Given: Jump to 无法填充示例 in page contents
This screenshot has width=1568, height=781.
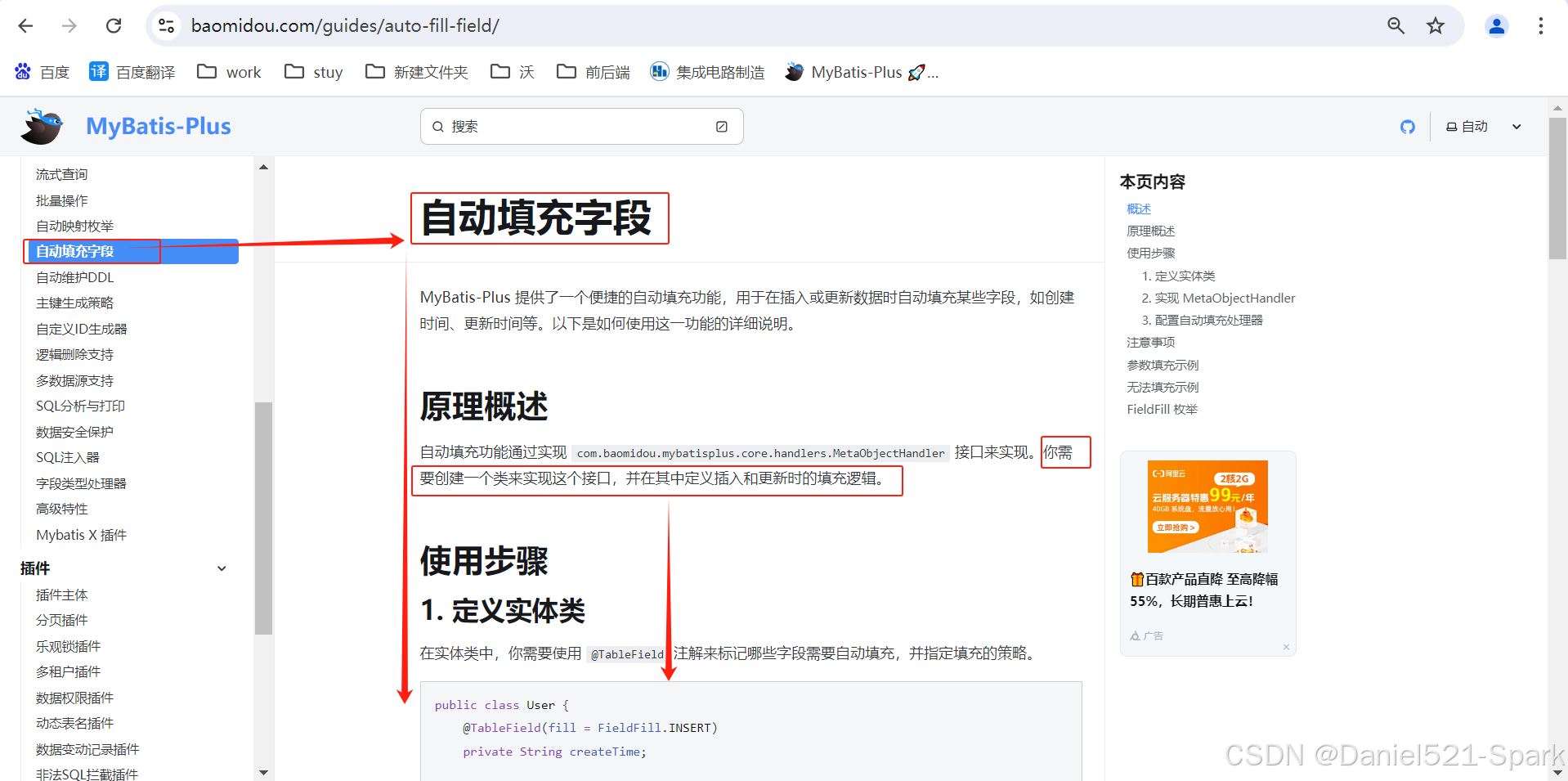Looking at the screenshot, I should [x=1163, y=387].
